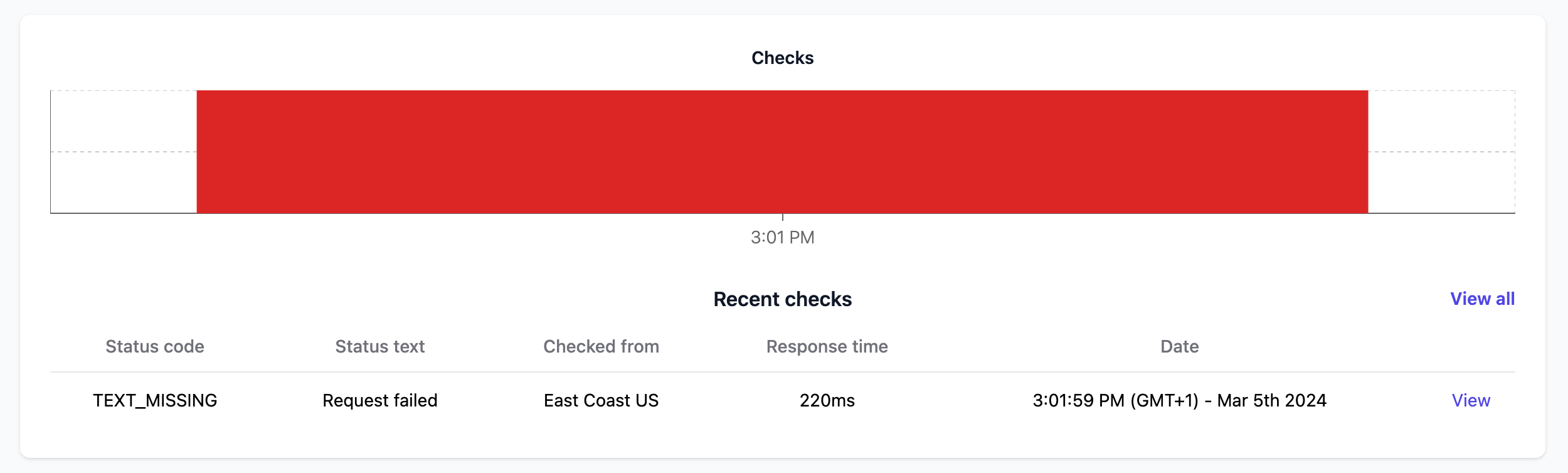
Task: Click the Status code column header
Action: 155,346
